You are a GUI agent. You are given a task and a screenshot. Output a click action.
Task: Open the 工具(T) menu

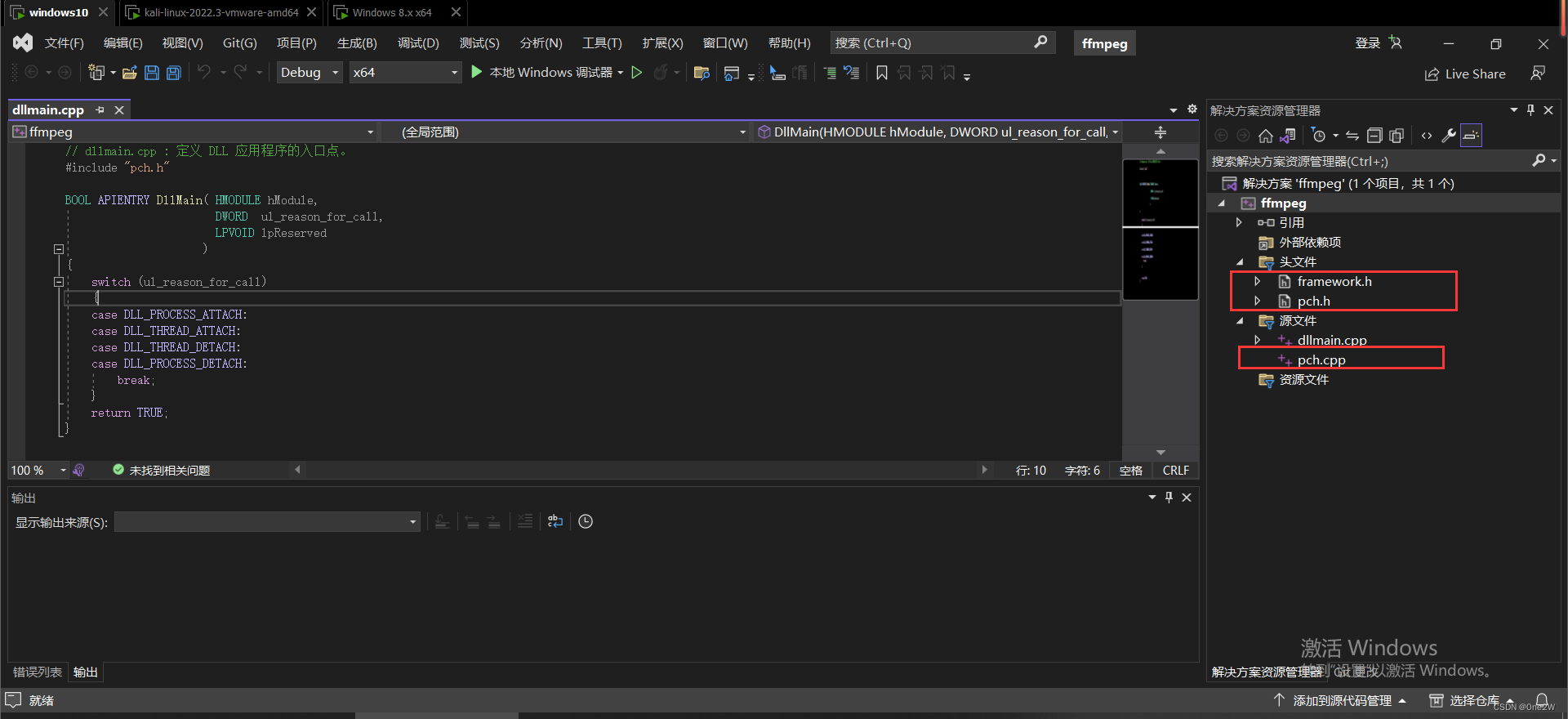(602, 42)
